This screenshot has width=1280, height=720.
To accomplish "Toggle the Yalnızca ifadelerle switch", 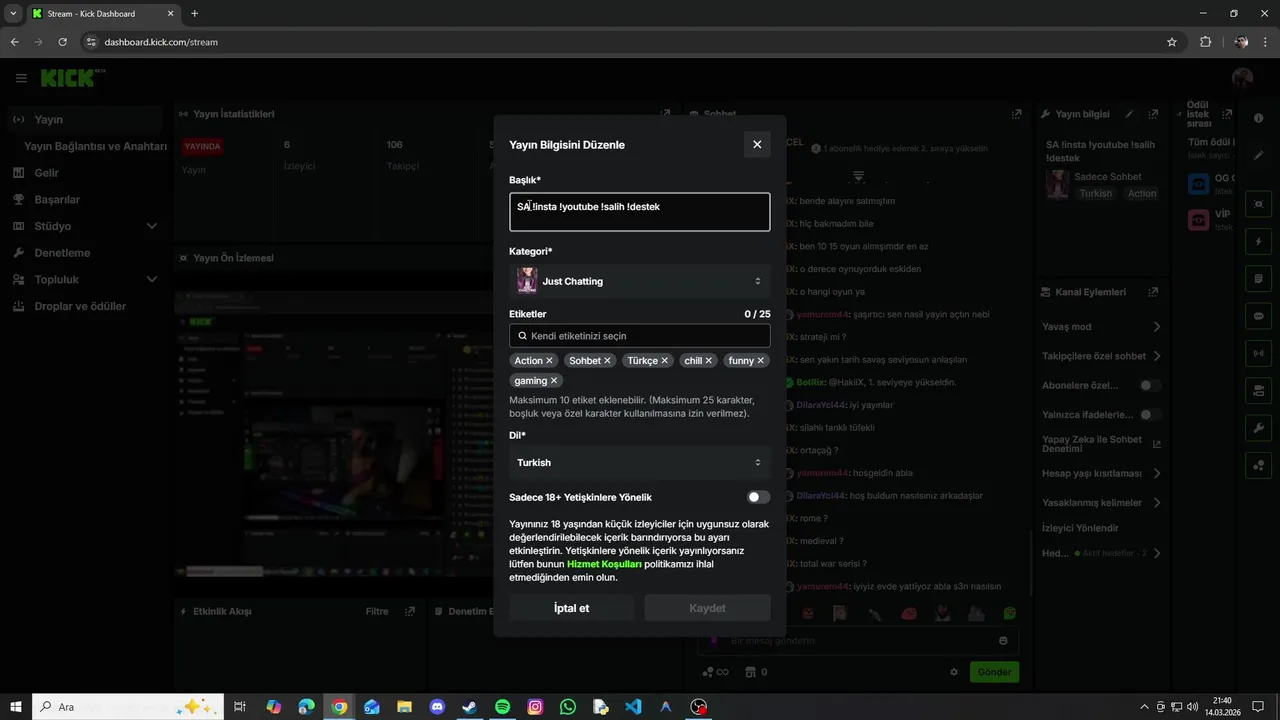I will (x=1150, y=414).
